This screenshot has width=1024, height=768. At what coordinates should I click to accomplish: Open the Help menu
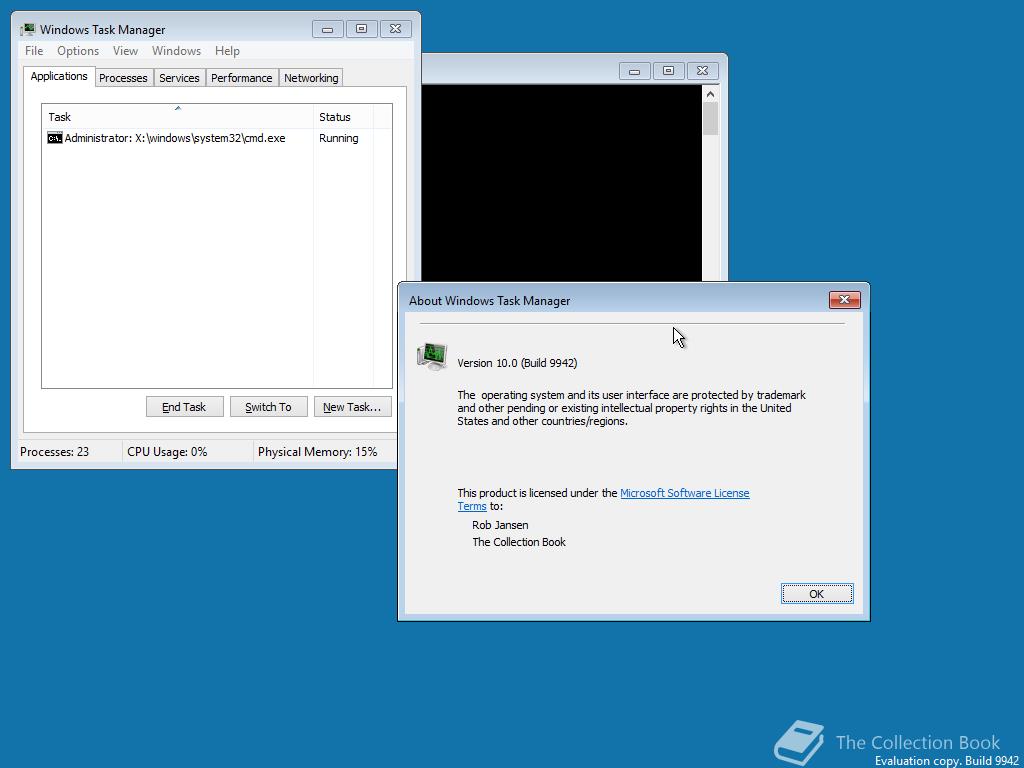coord(227,51)
